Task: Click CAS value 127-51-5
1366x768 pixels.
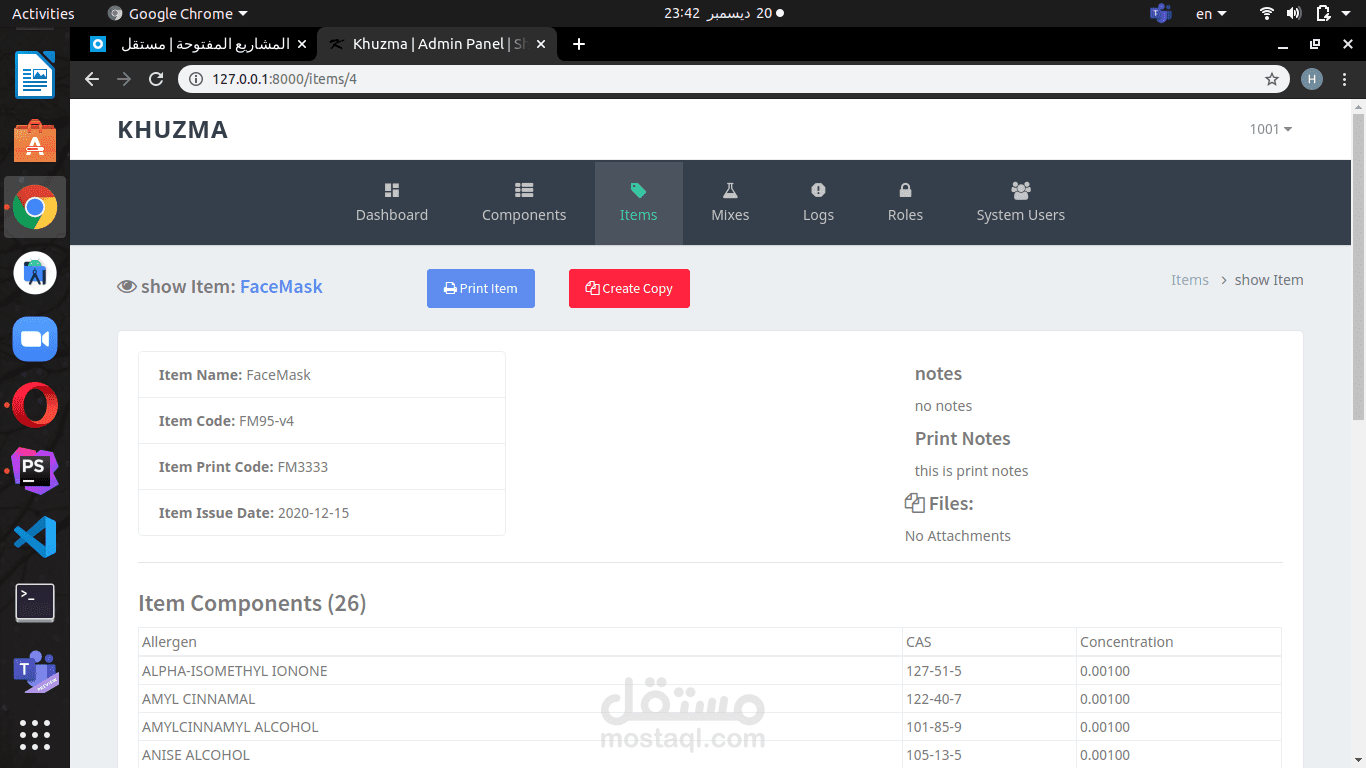Action: (933, 671)
